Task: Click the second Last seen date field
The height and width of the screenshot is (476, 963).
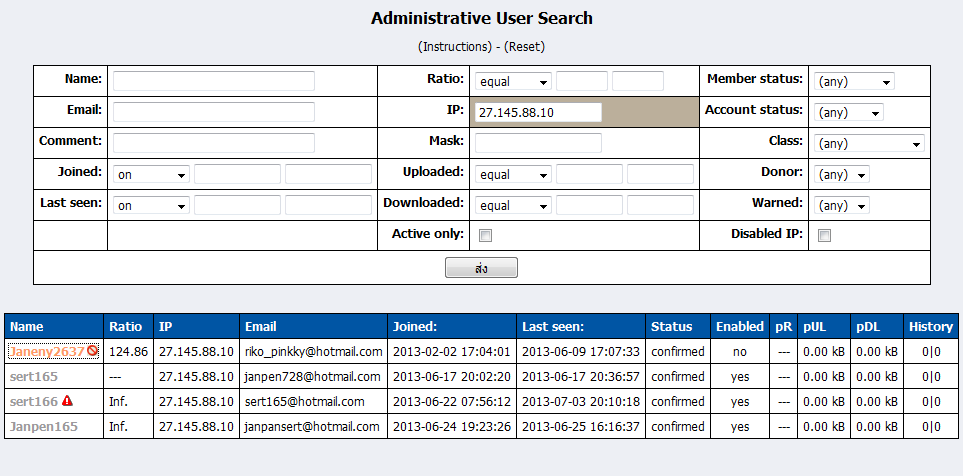Action: tap(328, 205)
